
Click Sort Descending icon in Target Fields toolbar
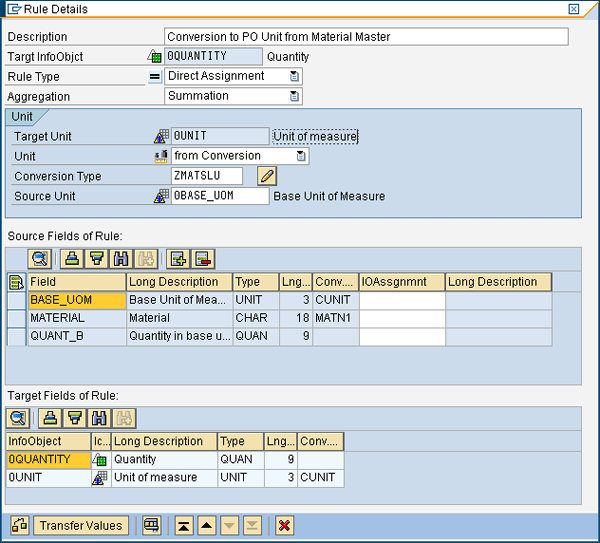point(75,418)
